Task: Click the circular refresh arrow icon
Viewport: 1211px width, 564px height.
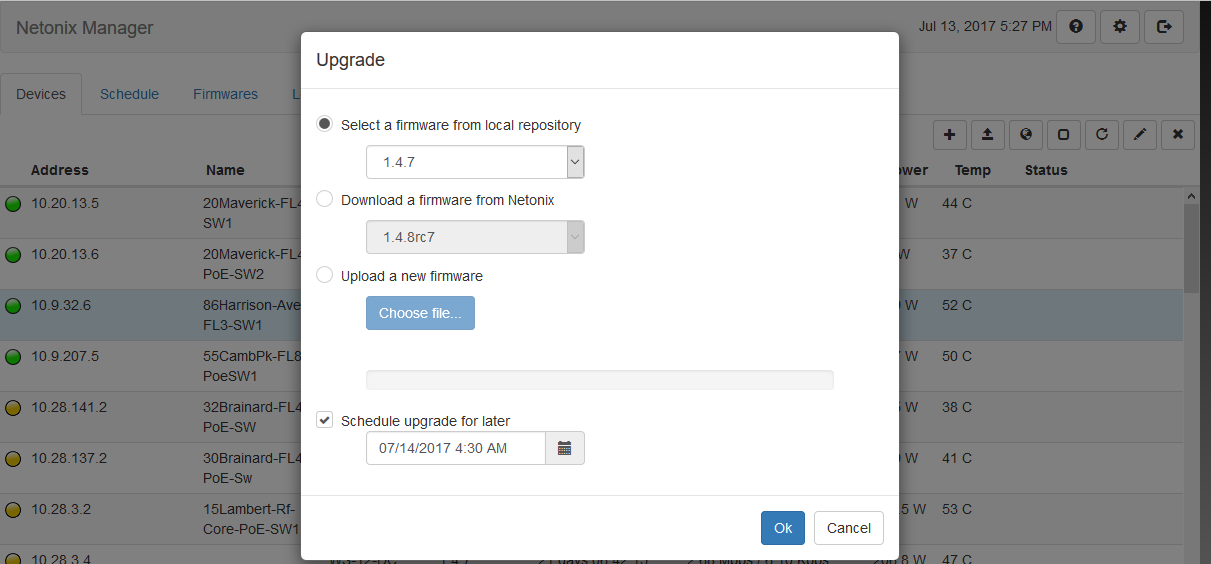Action: [1101, 134]
